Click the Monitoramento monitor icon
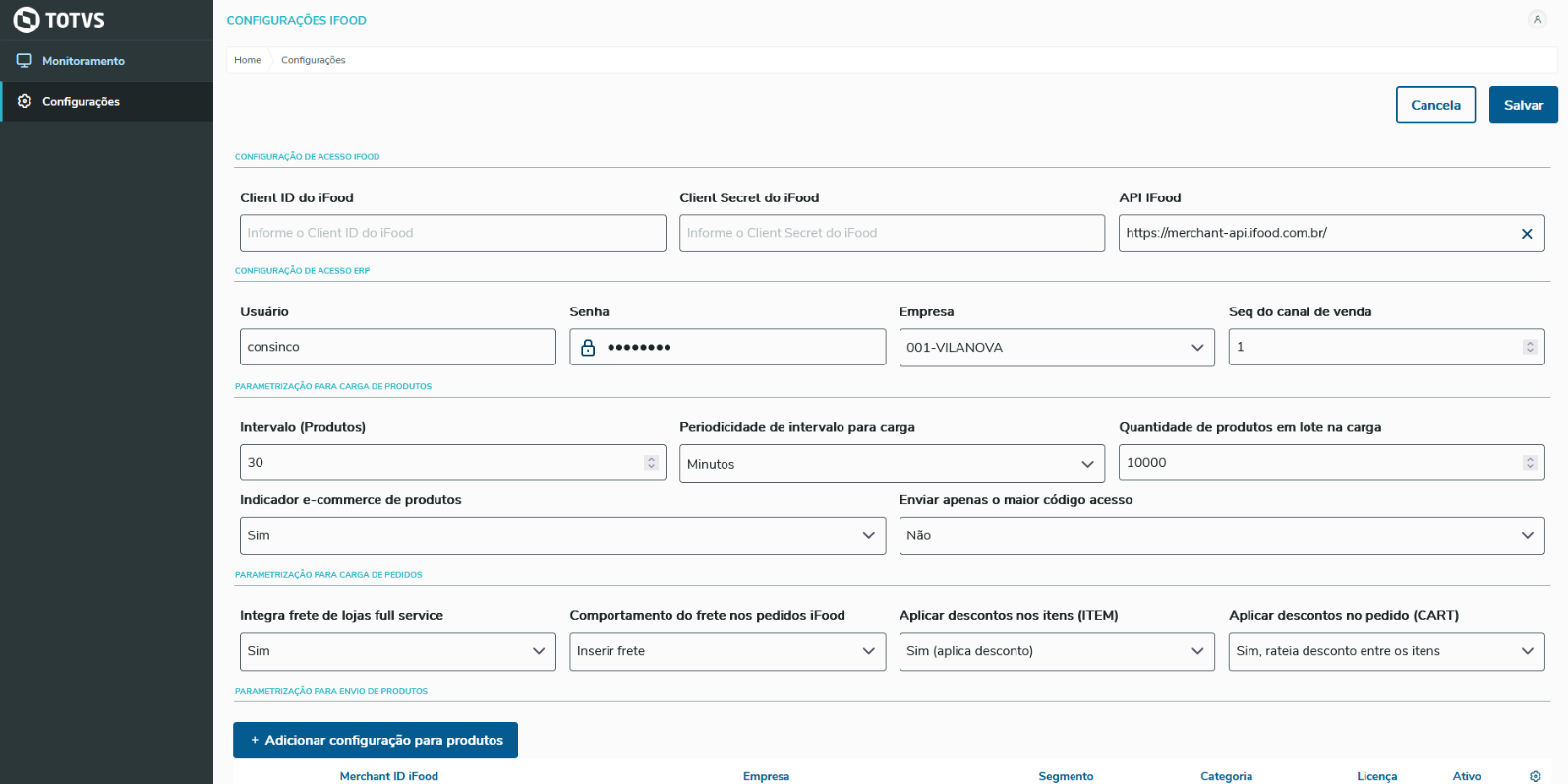The width and height of the screenshot is (1568, 784). click(25, 60)
